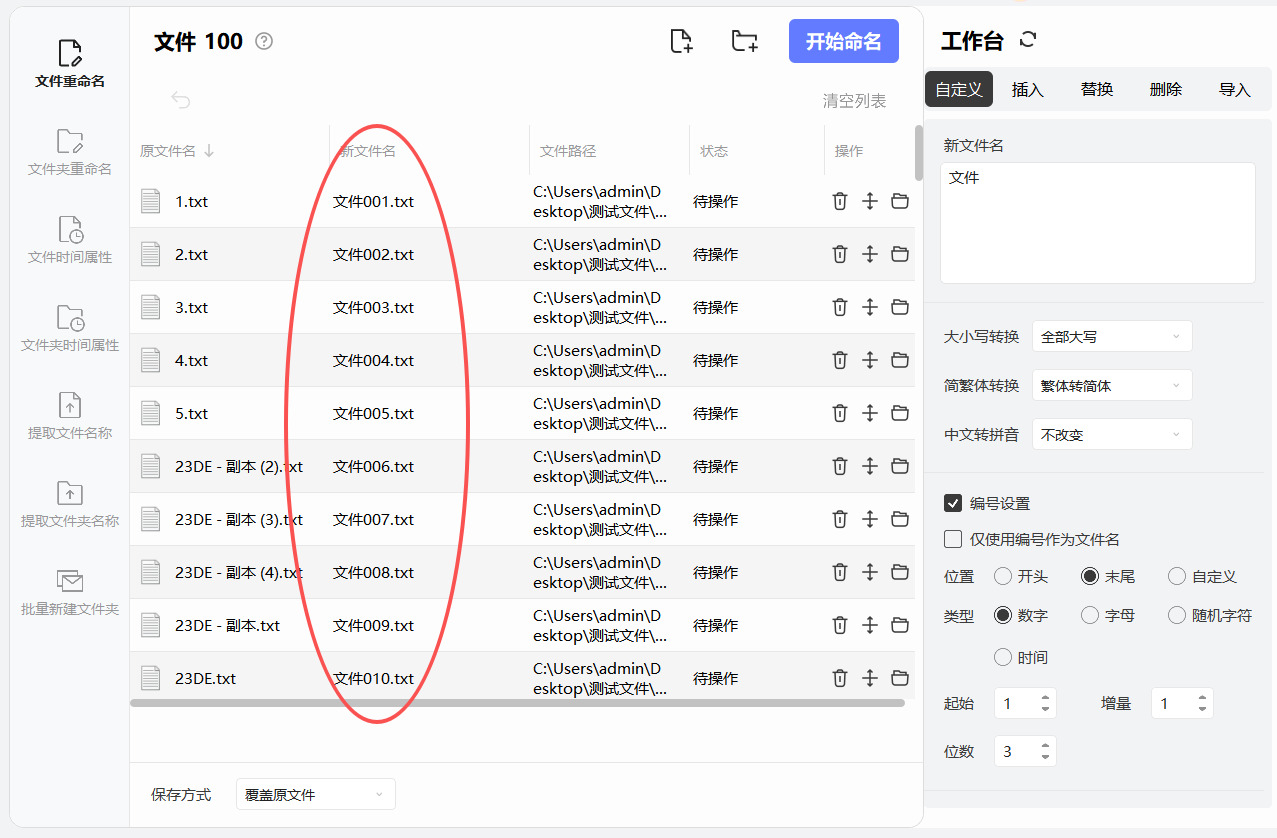Open 批量新建文件夹 in the sidebar
This screenshot has height=838, width=1277.
[70, 593]
